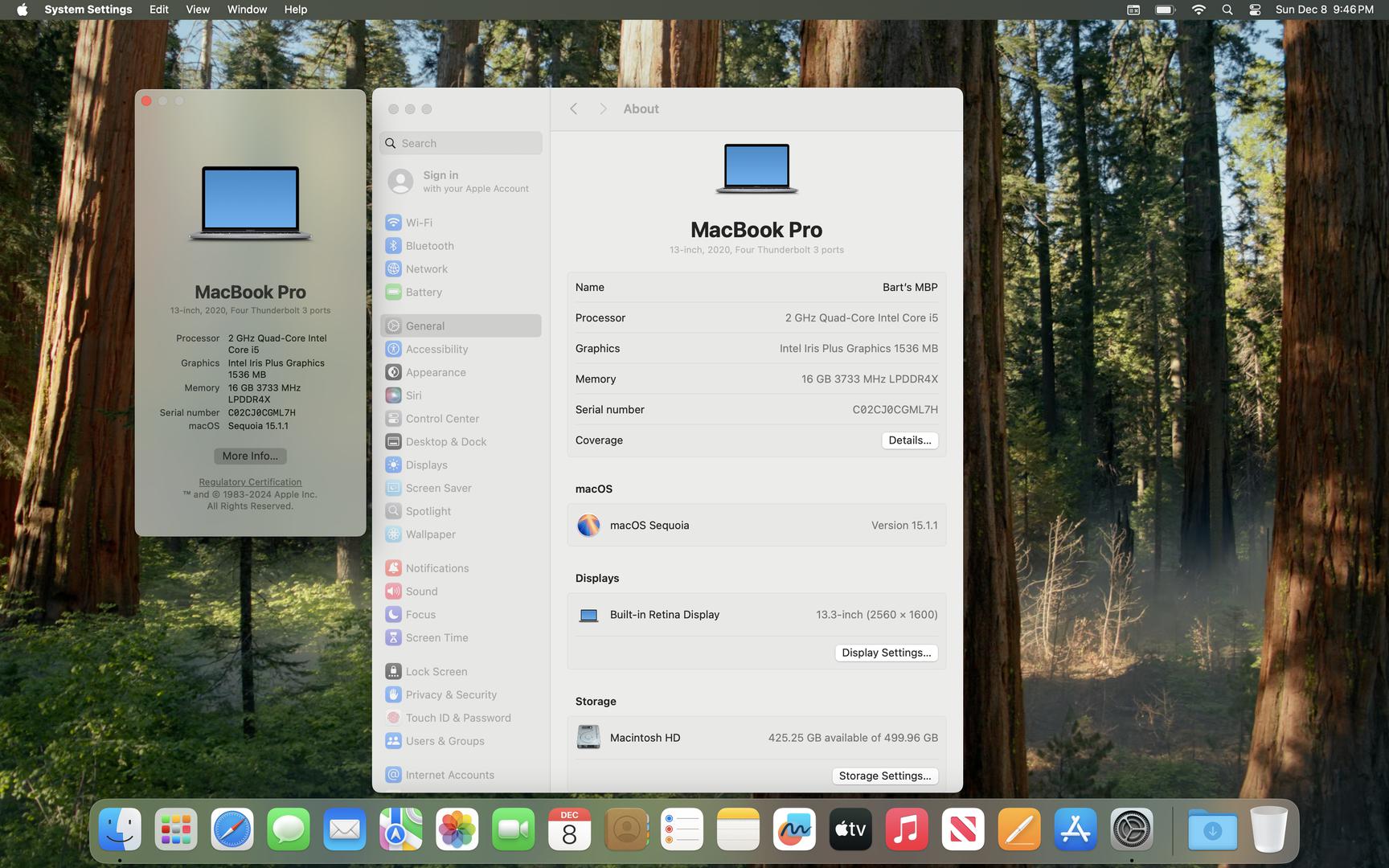Launch Safari from the Dock
This screenshot has width=1389, height=868.
(x=232, y=829)
